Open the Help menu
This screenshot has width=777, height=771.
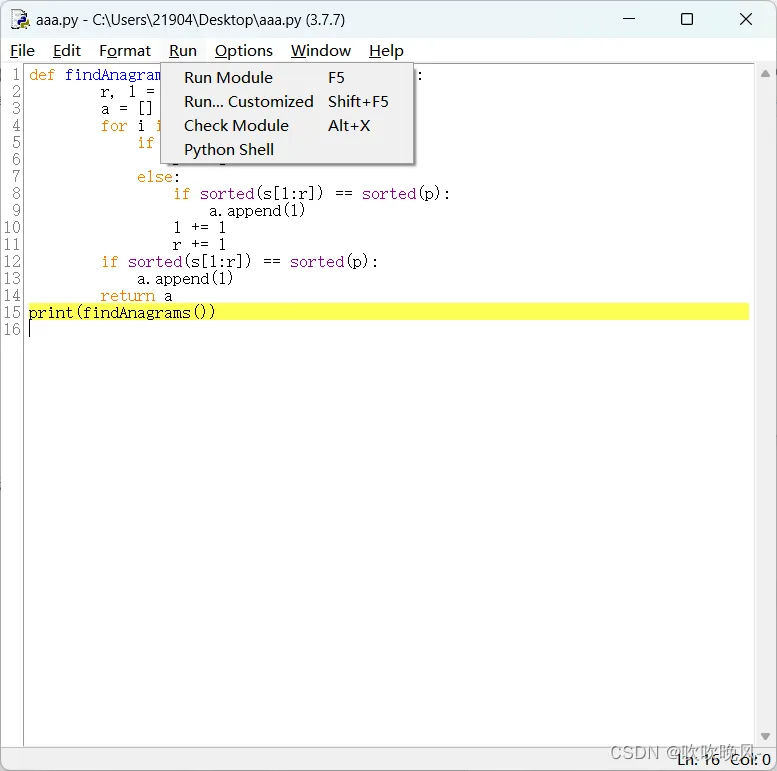click(x=386, y=51)
